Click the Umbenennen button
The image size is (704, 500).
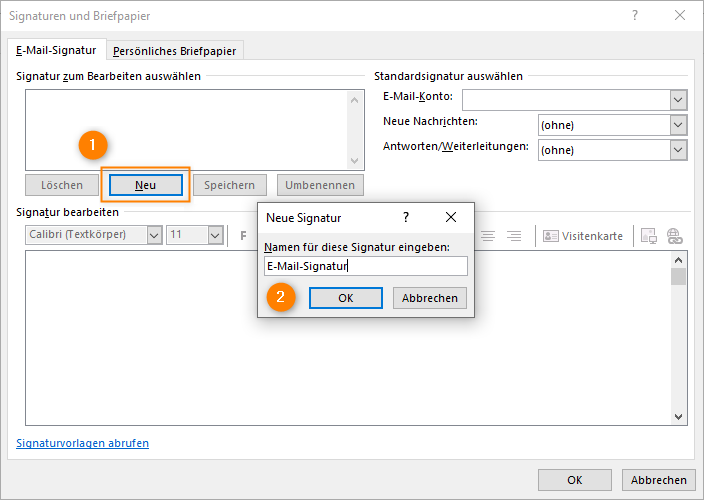[320, 185]
